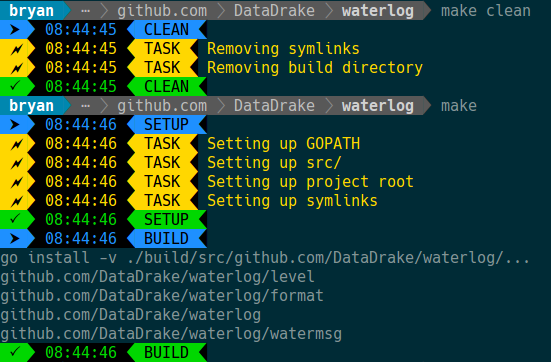Click the ellipsis segment in second prompt

[85, 105]
